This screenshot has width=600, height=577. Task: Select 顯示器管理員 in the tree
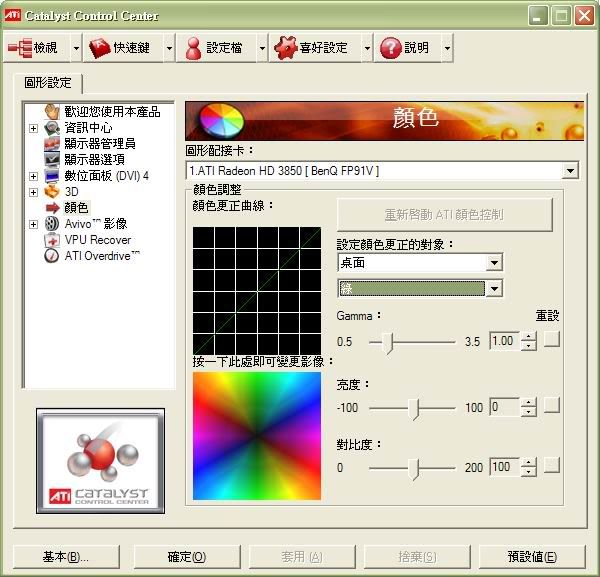[99, 144]
